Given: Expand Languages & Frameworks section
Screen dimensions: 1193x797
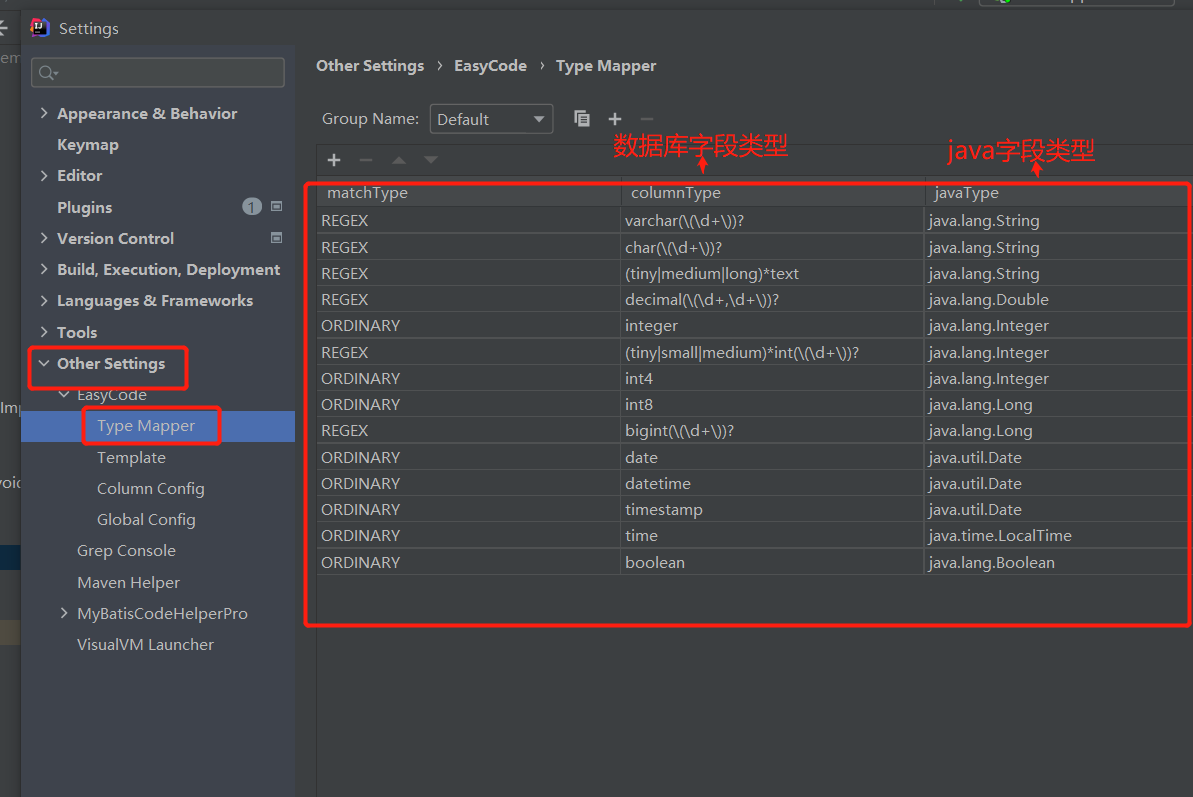Looking at the screenshot, I should pos(44,300).
